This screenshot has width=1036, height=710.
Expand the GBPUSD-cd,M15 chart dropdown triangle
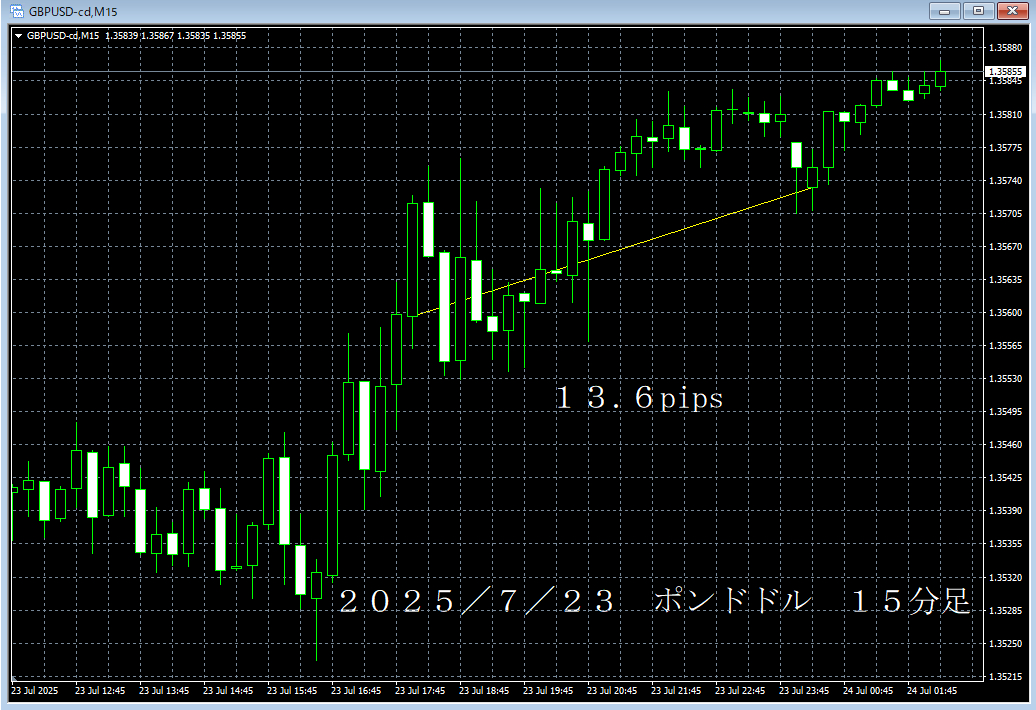click(18, 36)
